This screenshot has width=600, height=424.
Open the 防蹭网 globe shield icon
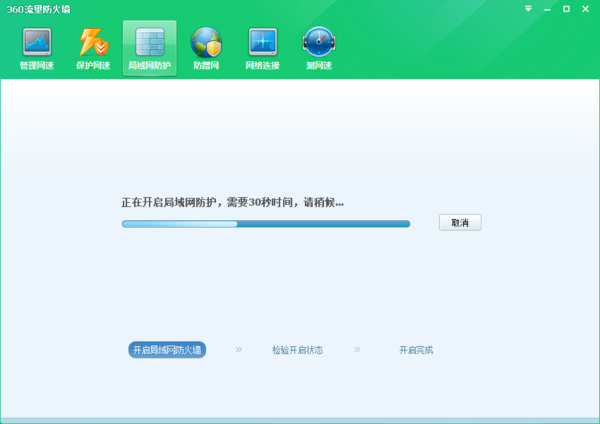point(205,42)
